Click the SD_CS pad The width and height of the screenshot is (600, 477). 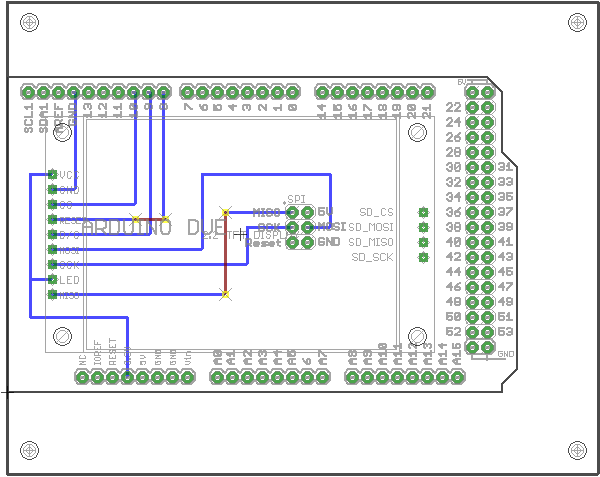(x=423, y=212)
